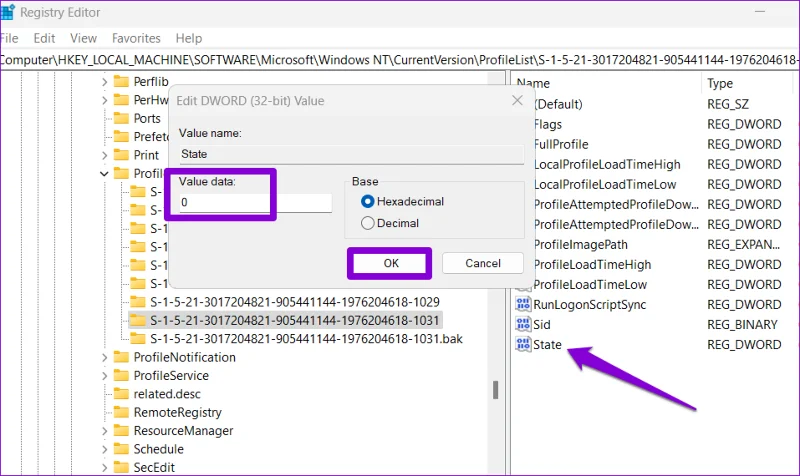This screenshot has width=800, height=476.
Task: Select the RemoteRegistry key
Action: click(x=178, y=412)
